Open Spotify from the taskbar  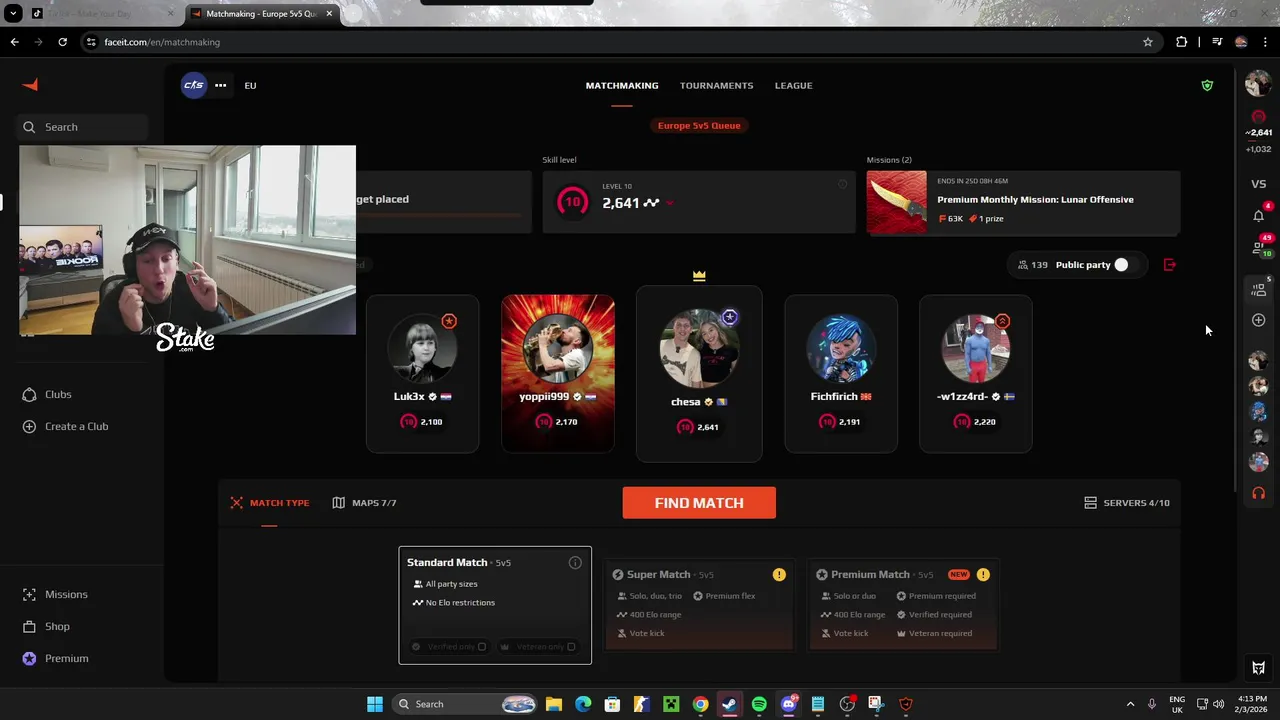point(759,704)
